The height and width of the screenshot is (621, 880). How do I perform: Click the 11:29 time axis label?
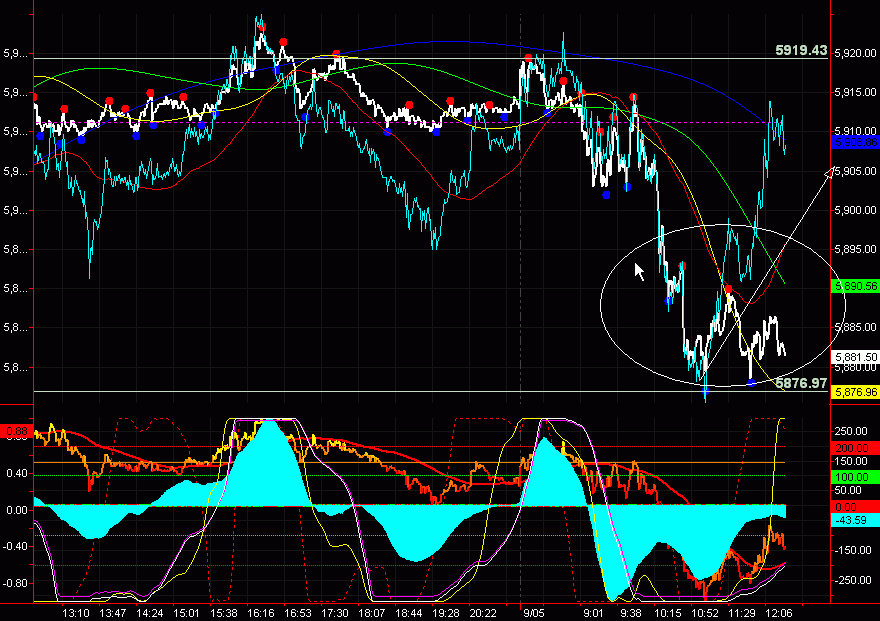pyautogui.click(x=741, y=613)
